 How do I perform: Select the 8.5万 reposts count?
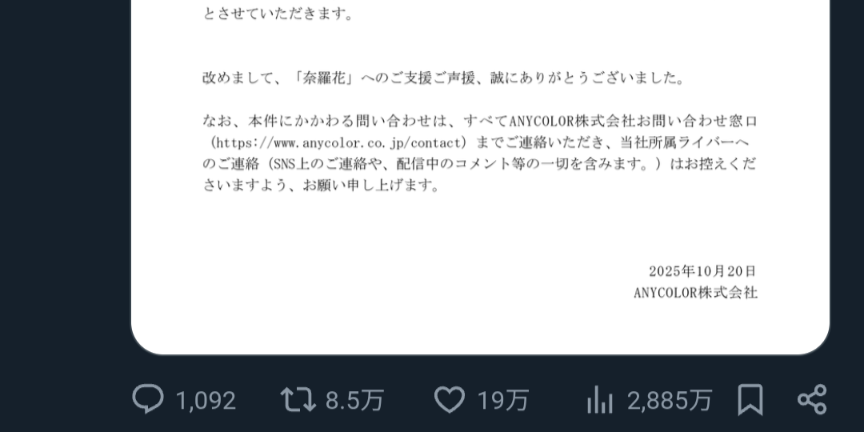click(x=354, y=401)
